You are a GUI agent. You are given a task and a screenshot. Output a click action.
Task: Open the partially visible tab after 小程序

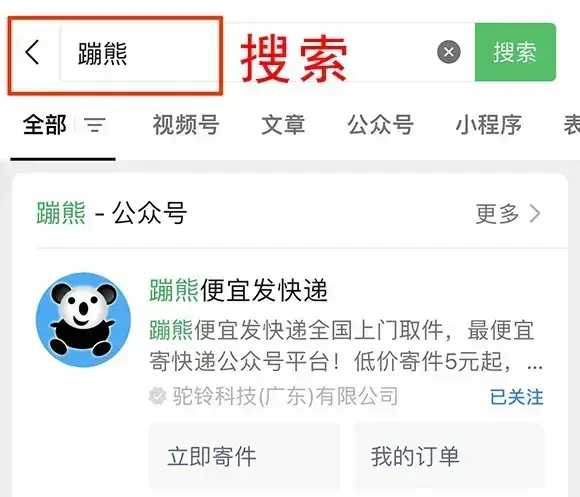tap(571, 125)
